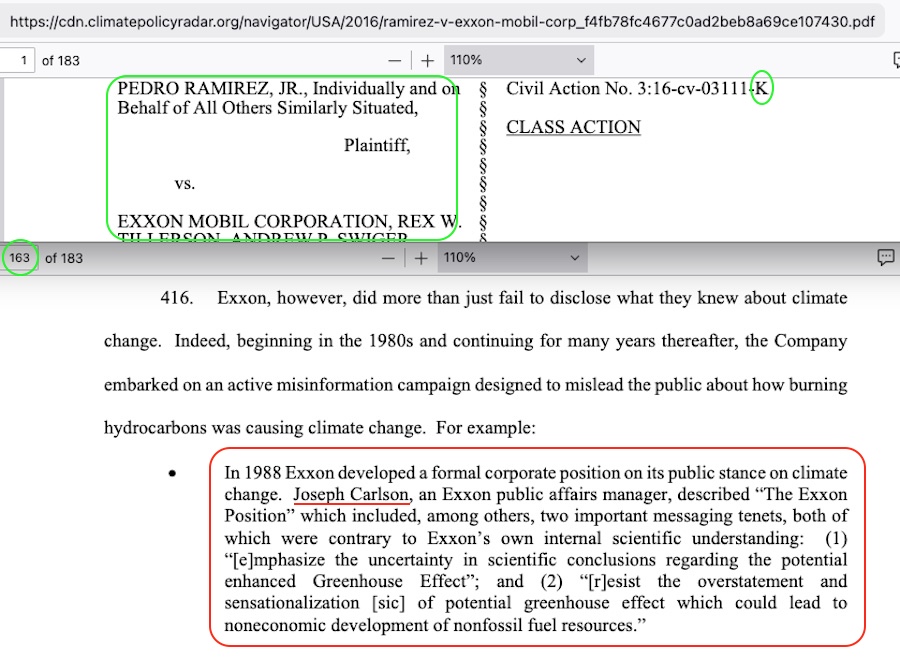
Task: Click the climatepolicyradar PDF URL in address bar
Action: [x=440, y=20]
